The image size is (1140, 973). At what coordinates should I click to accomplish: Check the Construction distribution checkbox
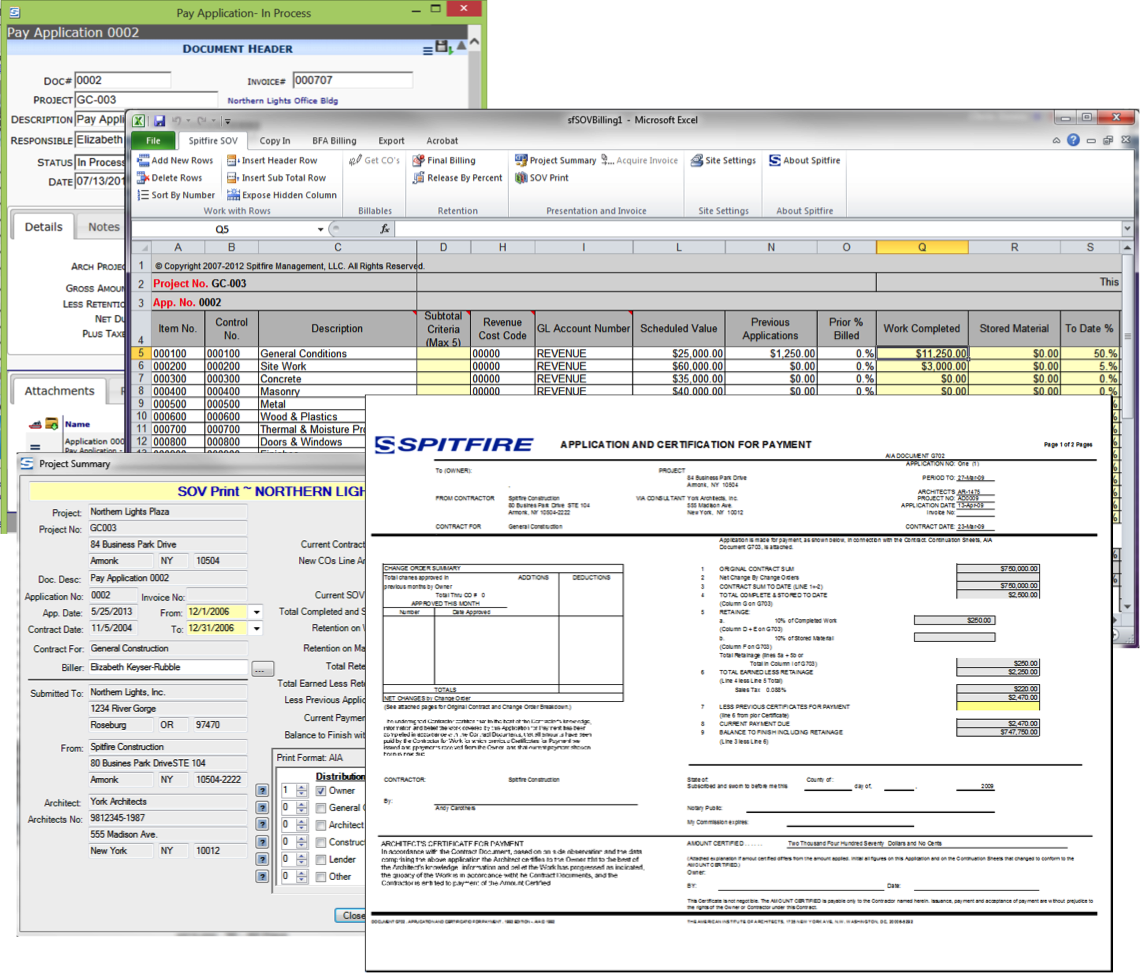[x=321, y=842]
